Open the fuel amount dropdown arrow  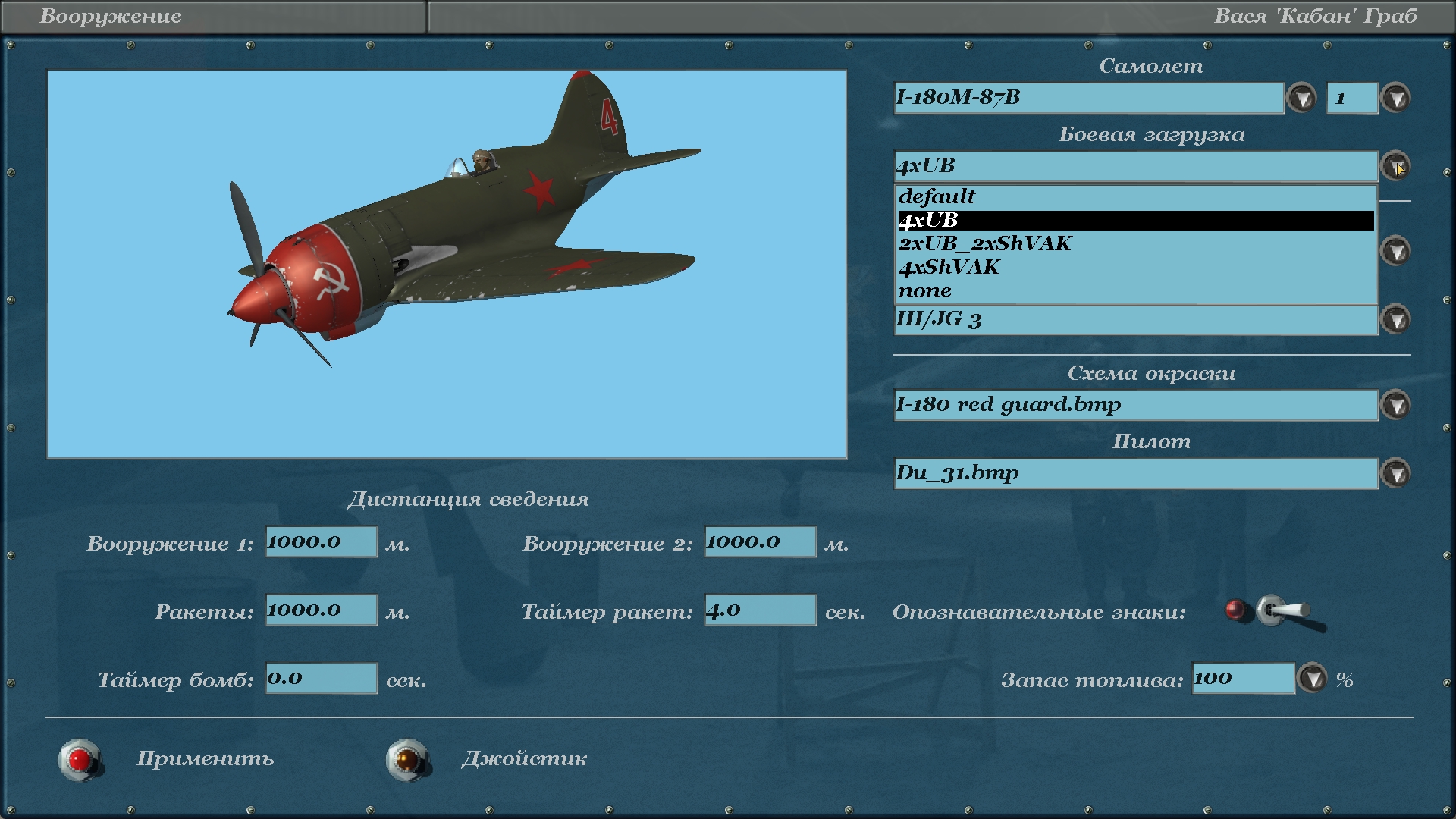(1312, 678)
